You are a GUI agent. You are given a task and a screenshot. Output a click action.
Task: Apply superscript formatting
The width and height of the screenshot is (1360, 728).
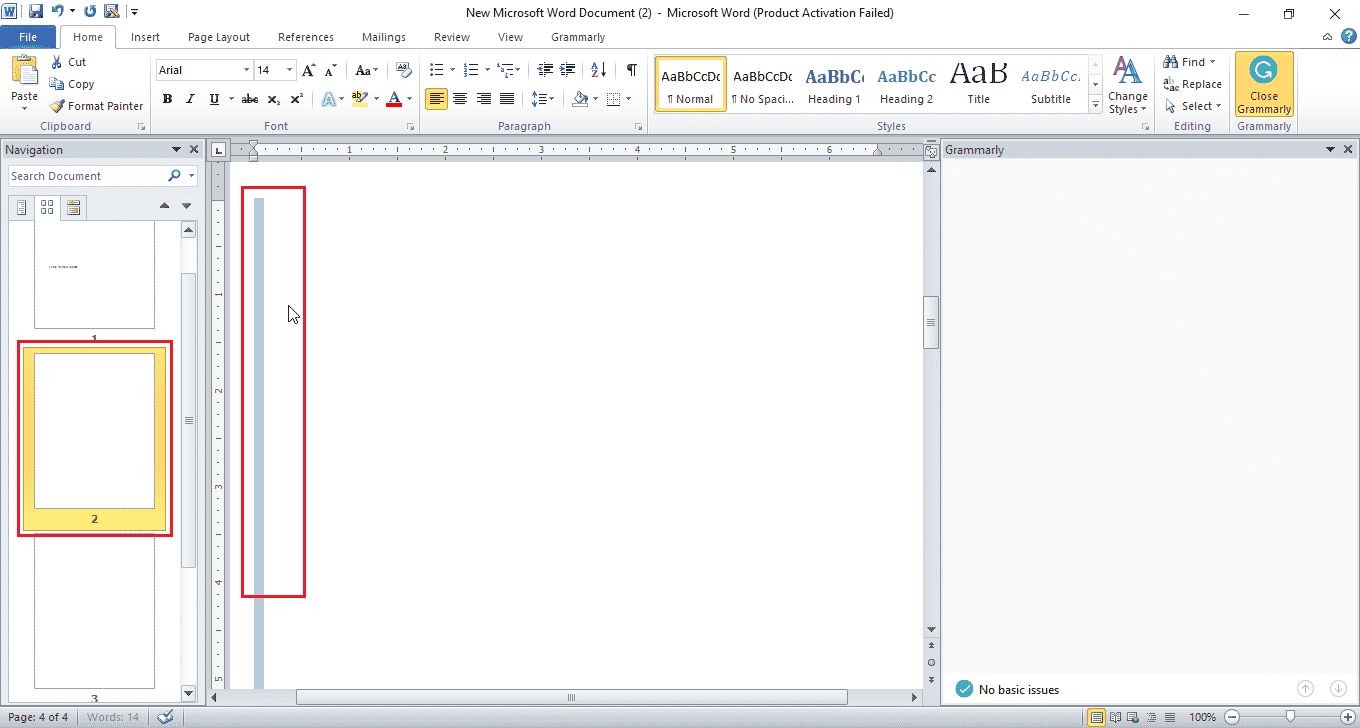(x=297, y=99)
